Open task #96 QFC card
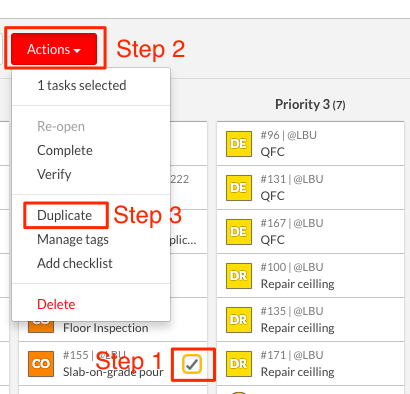410x394 pixels. (x=310, y=144)
